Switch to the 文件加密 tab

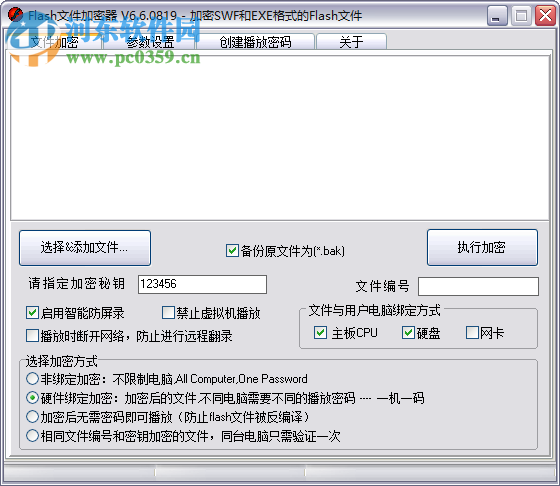point(54,41)
